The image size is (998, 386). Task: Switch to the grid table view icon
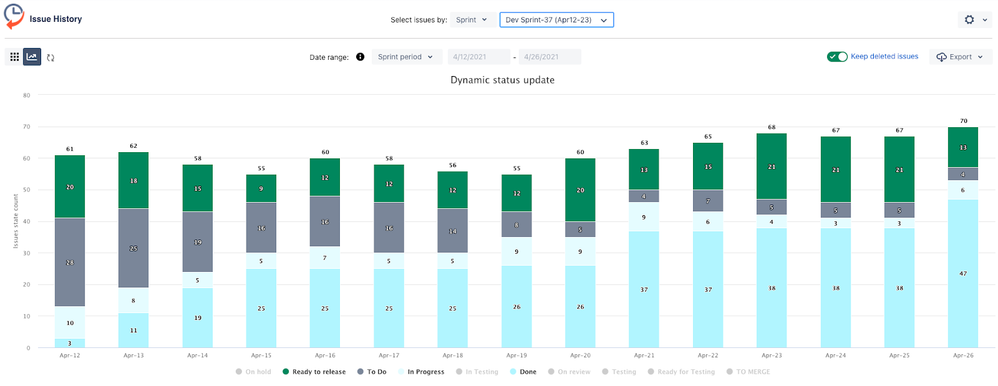click(15, 57)
